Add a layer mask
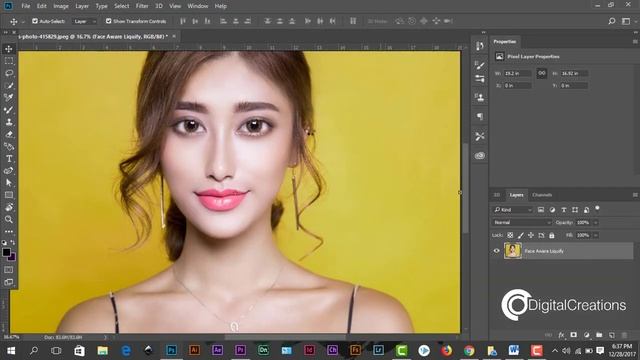Image resolution: width=640 pixels, height=360 pixels. click(x=573, y=335)
